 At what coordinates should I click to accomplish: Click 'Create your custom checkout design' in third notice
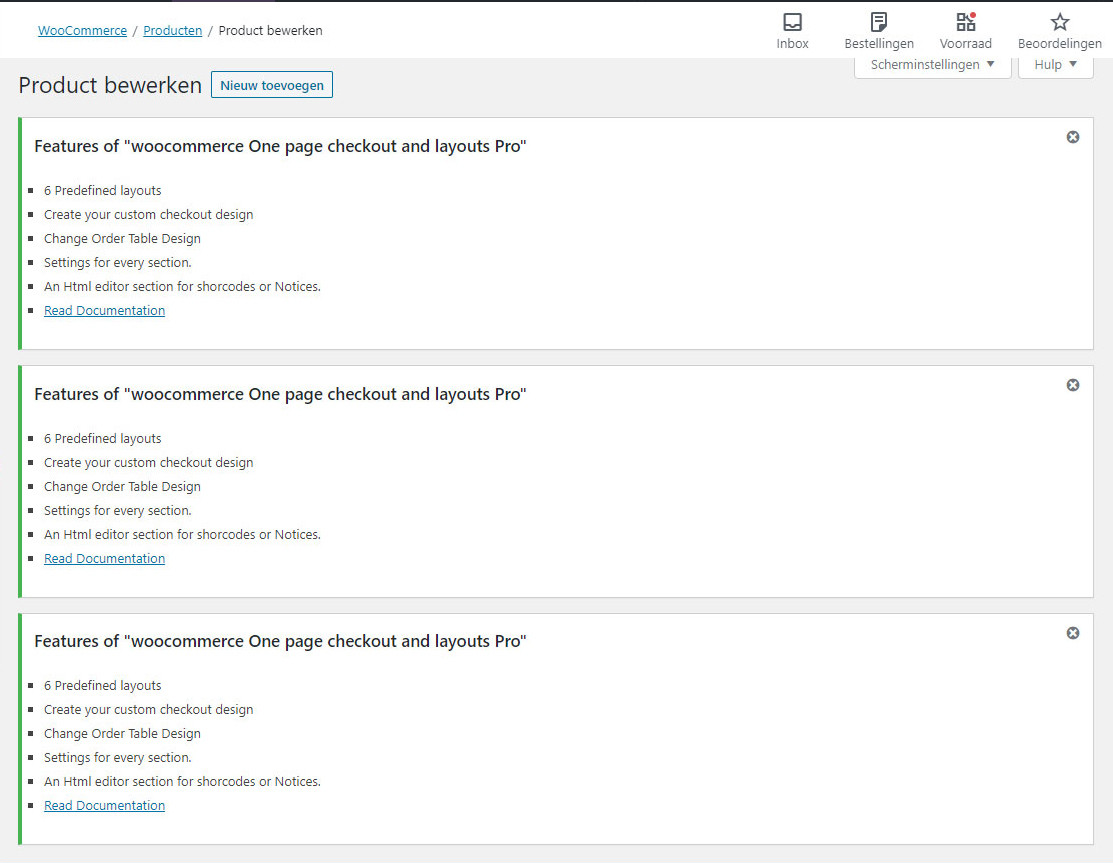coord(148,710)
